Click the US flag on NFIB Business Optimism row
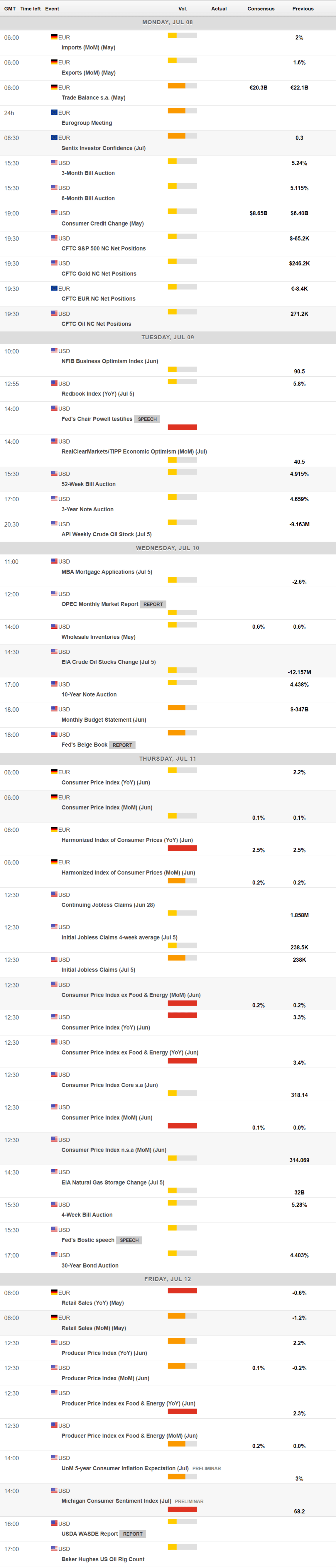 54,351
